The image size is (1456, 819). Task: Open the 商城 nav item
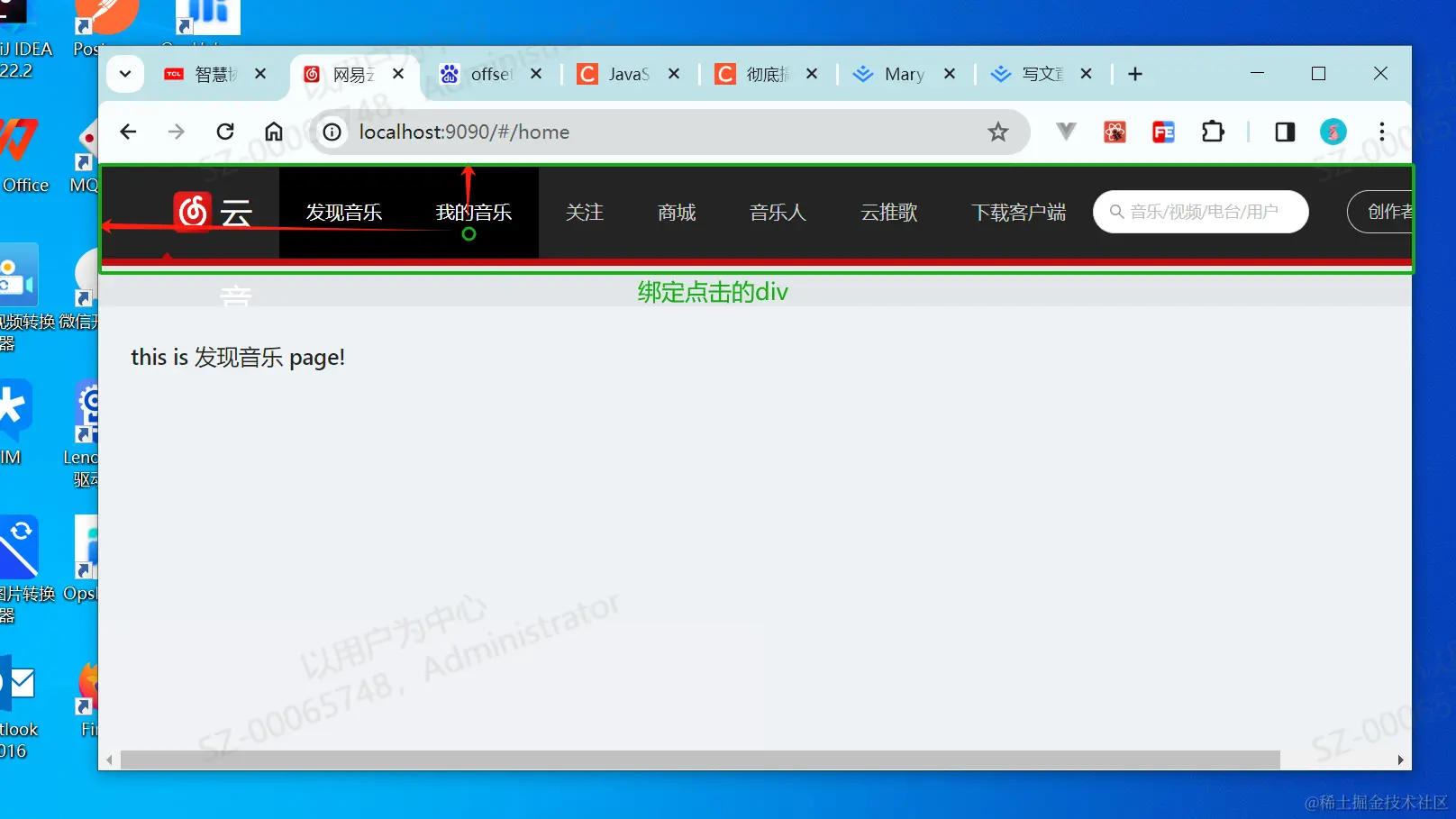pyautogui.click(x=677, y=213)
